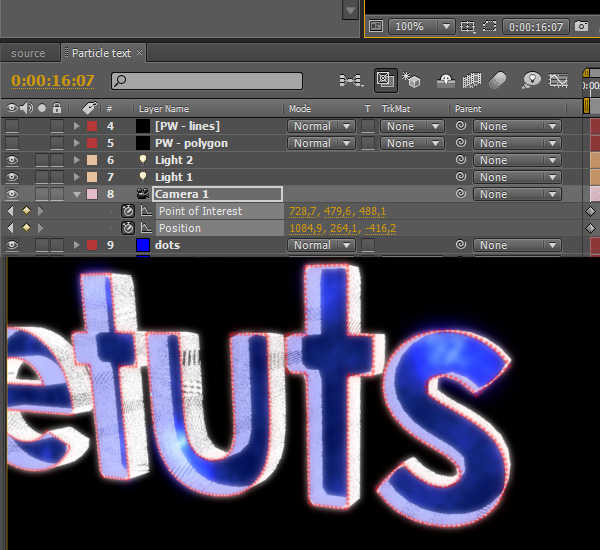Toggle the always preview this view button

tap(376, 26)
